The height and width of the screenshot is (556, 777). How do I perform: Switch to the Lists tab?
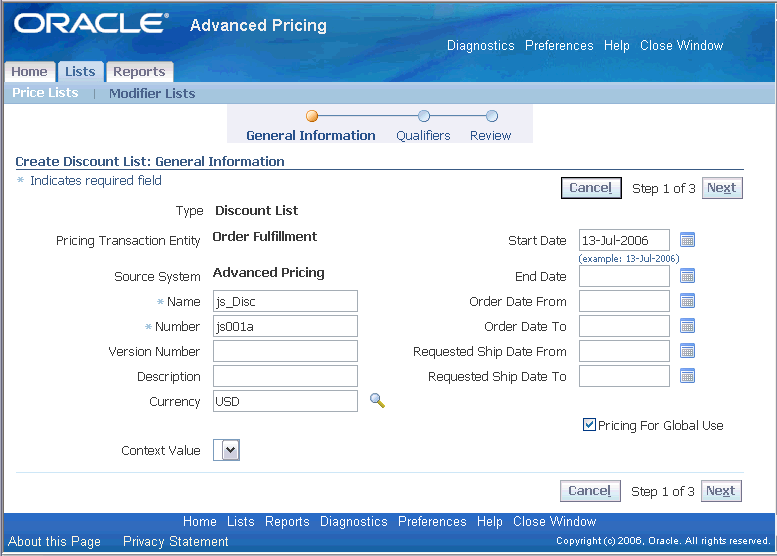coord(80,72)
